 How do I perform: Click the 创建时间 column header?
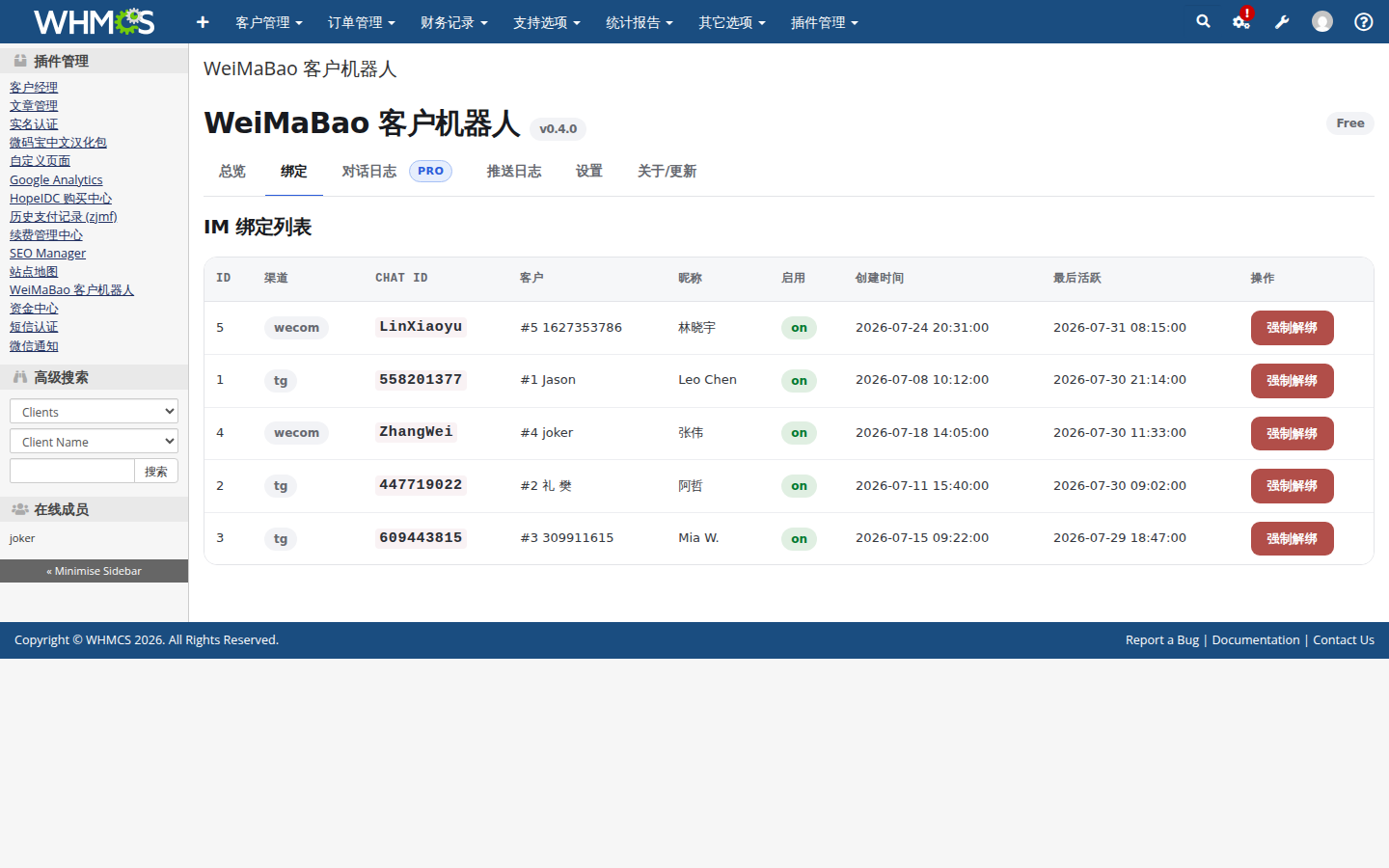point(880,278)
